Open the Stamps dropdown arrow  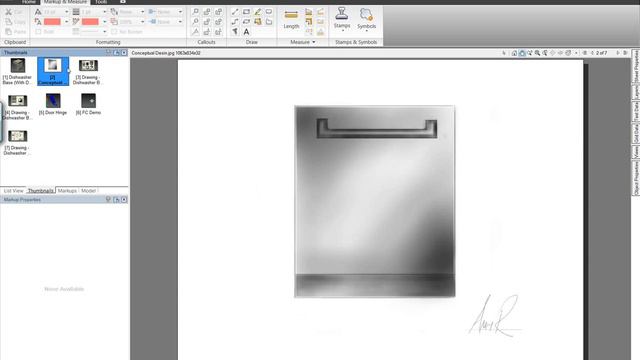click(x=342, y=31)
